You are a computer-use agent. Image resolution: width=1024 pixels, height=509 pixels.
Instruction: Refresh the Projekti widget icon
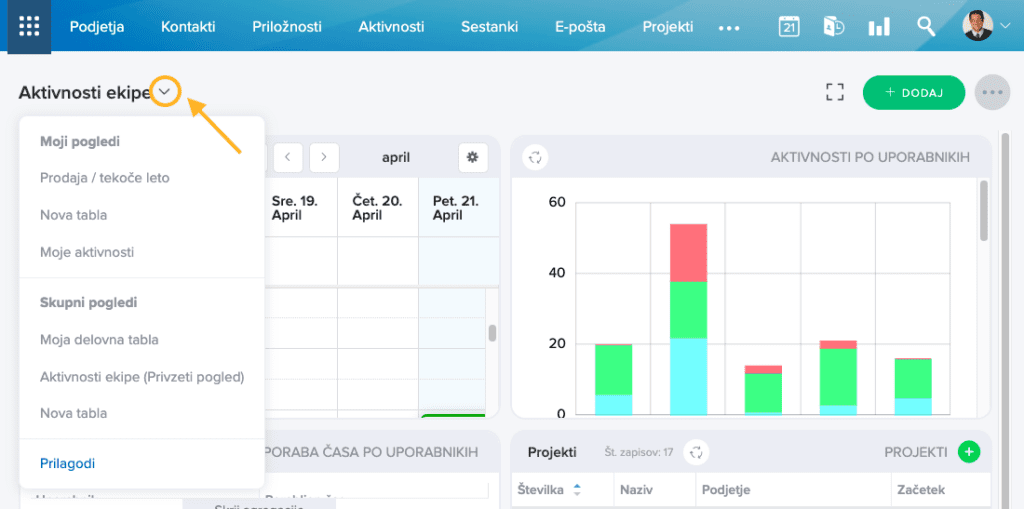pyautogui.click(x=696, y=452)
